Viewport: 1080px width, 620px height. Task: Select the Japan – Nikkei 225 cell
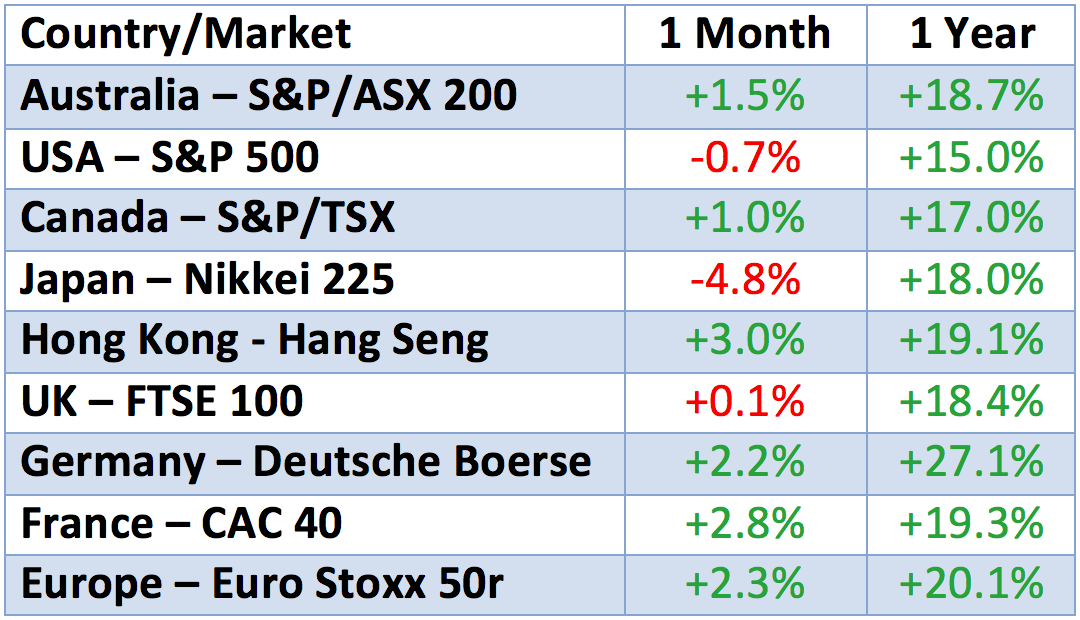pyautogui.click(x=208, y=279)
